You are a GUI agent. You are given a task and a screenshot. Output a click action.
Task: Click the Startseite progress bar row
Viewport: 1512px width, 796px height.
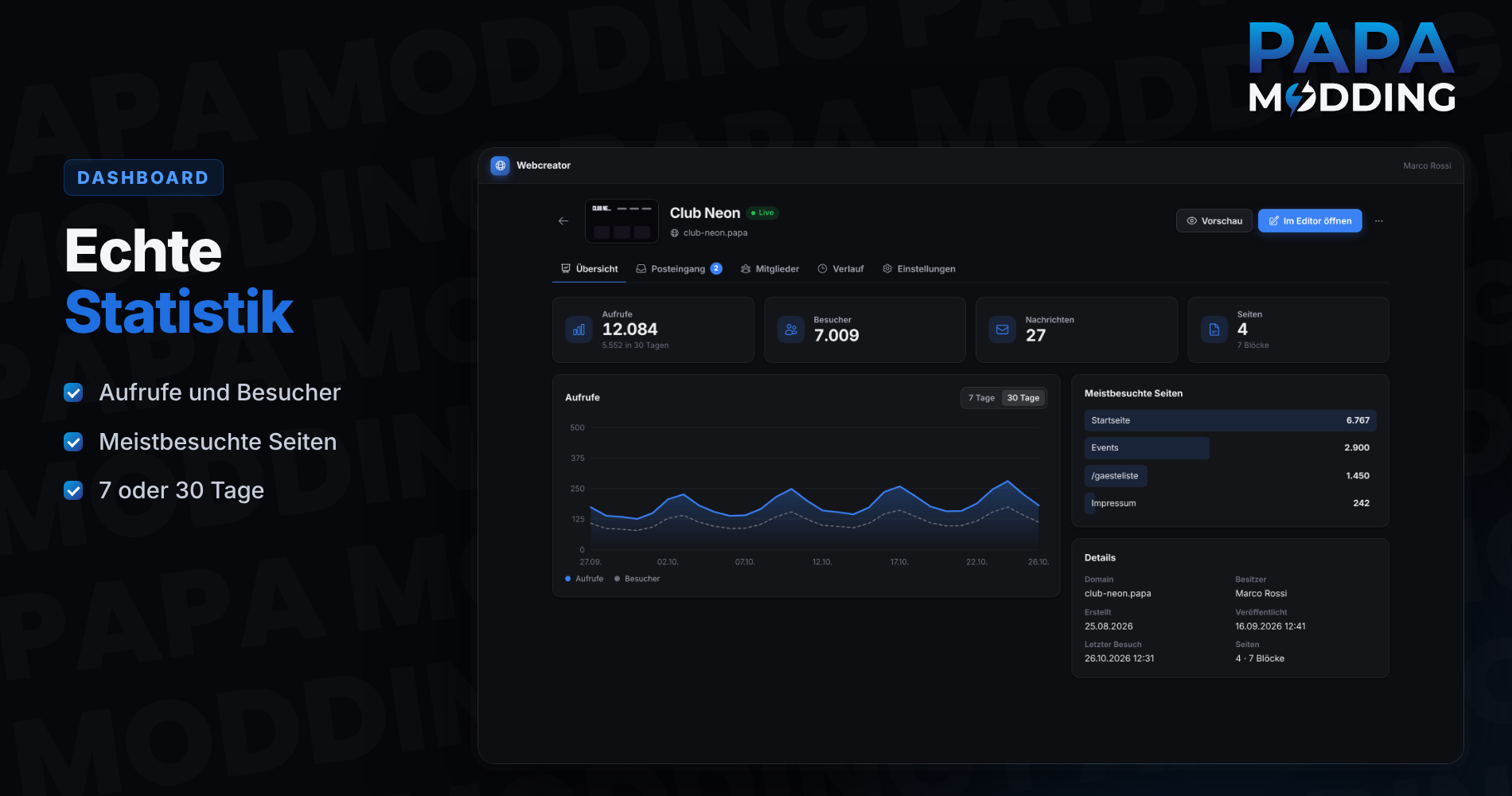click(x=1230, y=420)
